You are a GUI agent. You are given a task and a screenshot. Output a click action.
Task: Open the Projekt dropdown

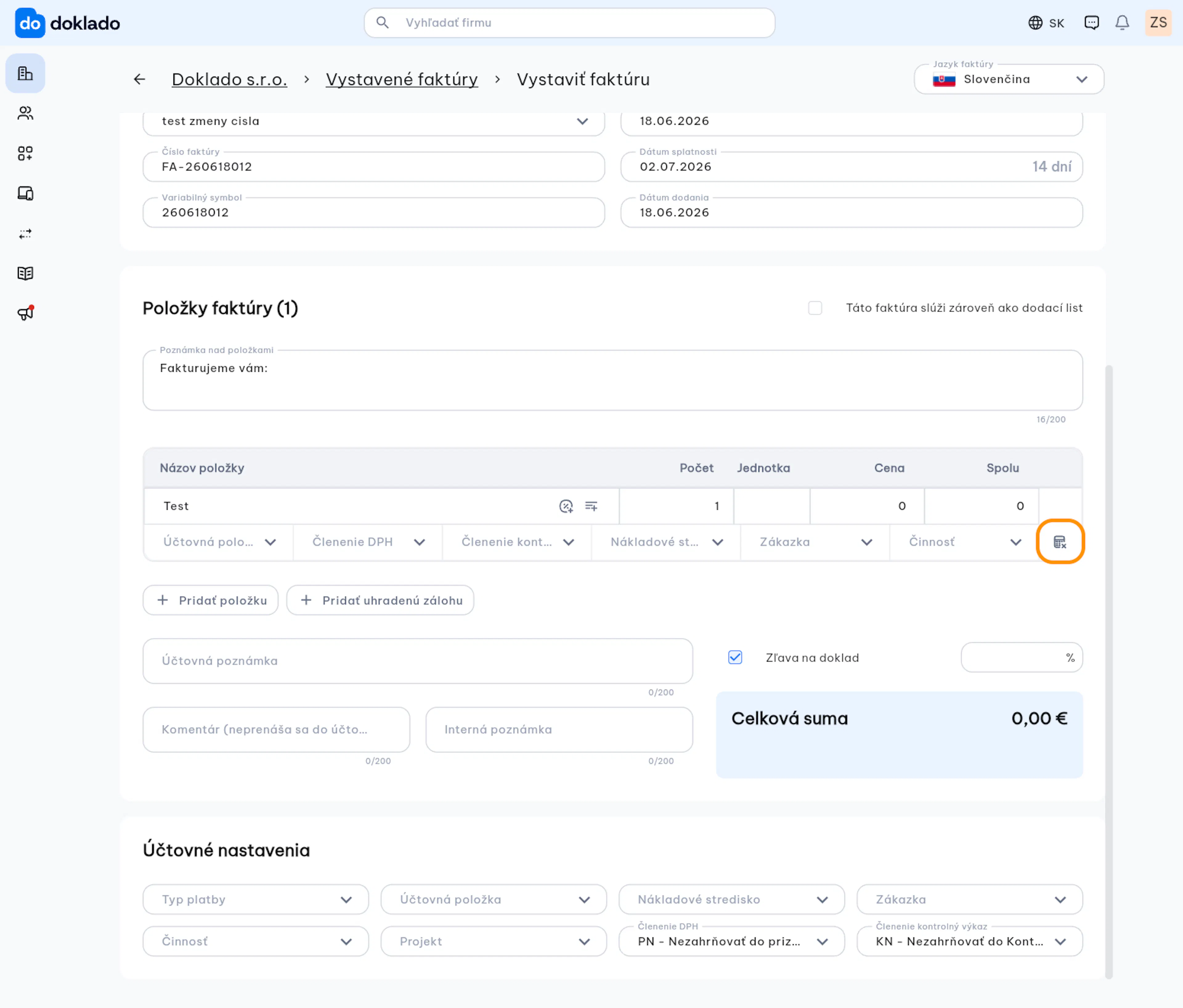click(493, 941)
